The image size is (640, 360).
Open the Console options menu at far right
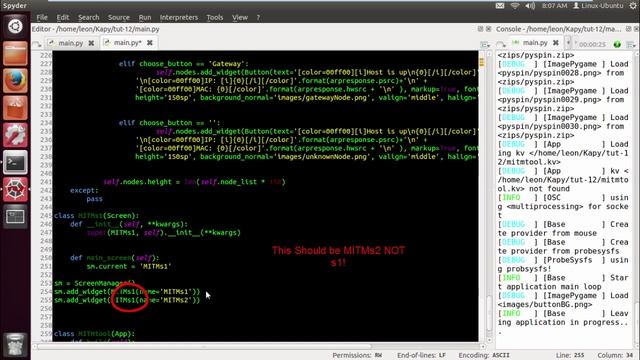(x=631, y=44)
